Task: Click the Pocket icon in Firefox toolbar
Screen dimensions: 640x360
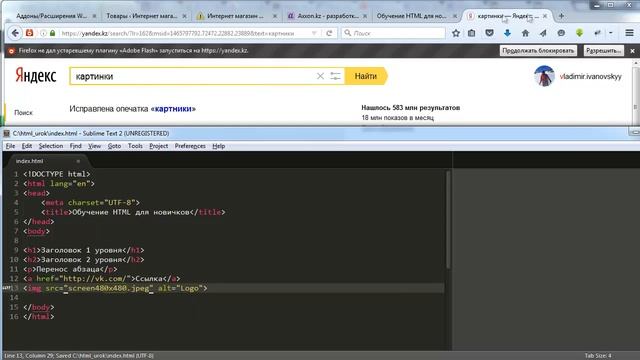Action: [489, 33]
